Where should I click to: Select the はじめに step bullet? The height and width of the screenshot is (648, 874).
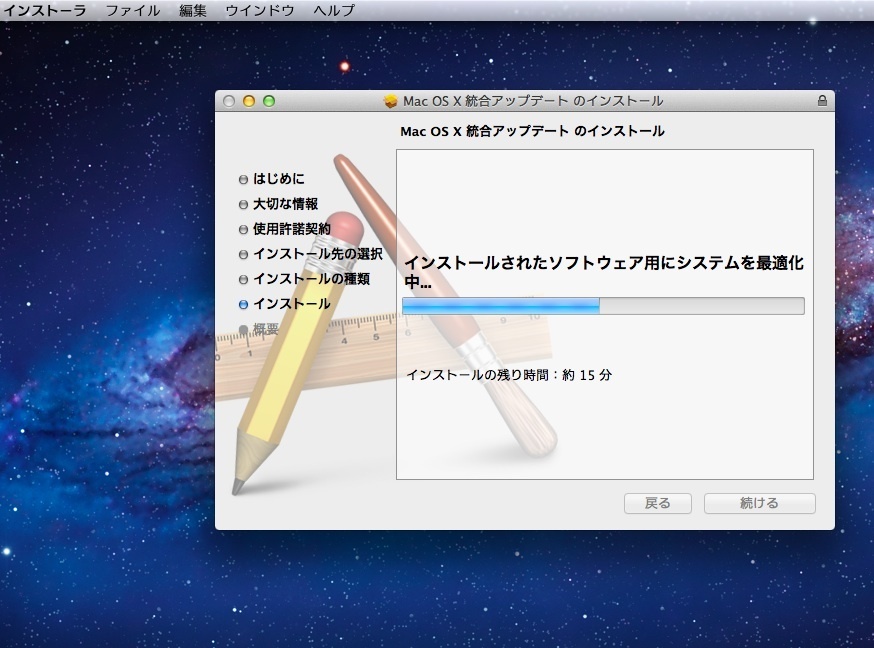point(243,179)
